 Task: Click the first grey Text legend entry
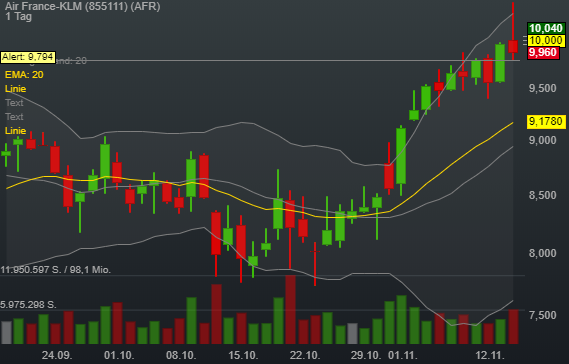pyautogui.click(x=14, y=103)
